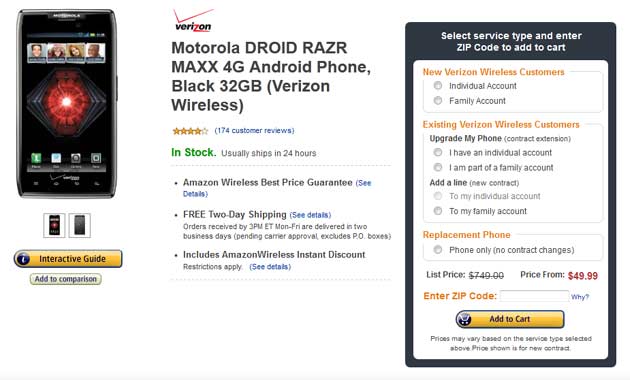Select the back view phone thumbnail

click(x=80, y=225)
